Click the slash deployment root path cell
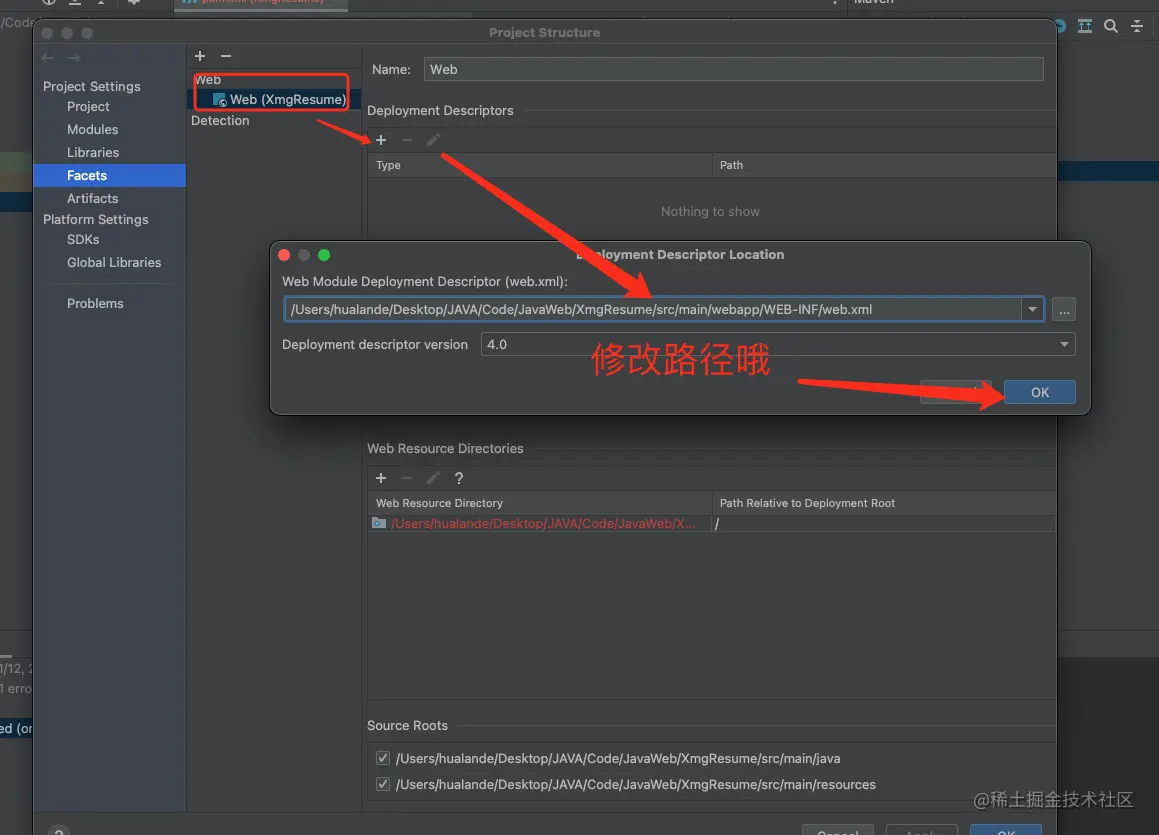 (x=884, y=523)
